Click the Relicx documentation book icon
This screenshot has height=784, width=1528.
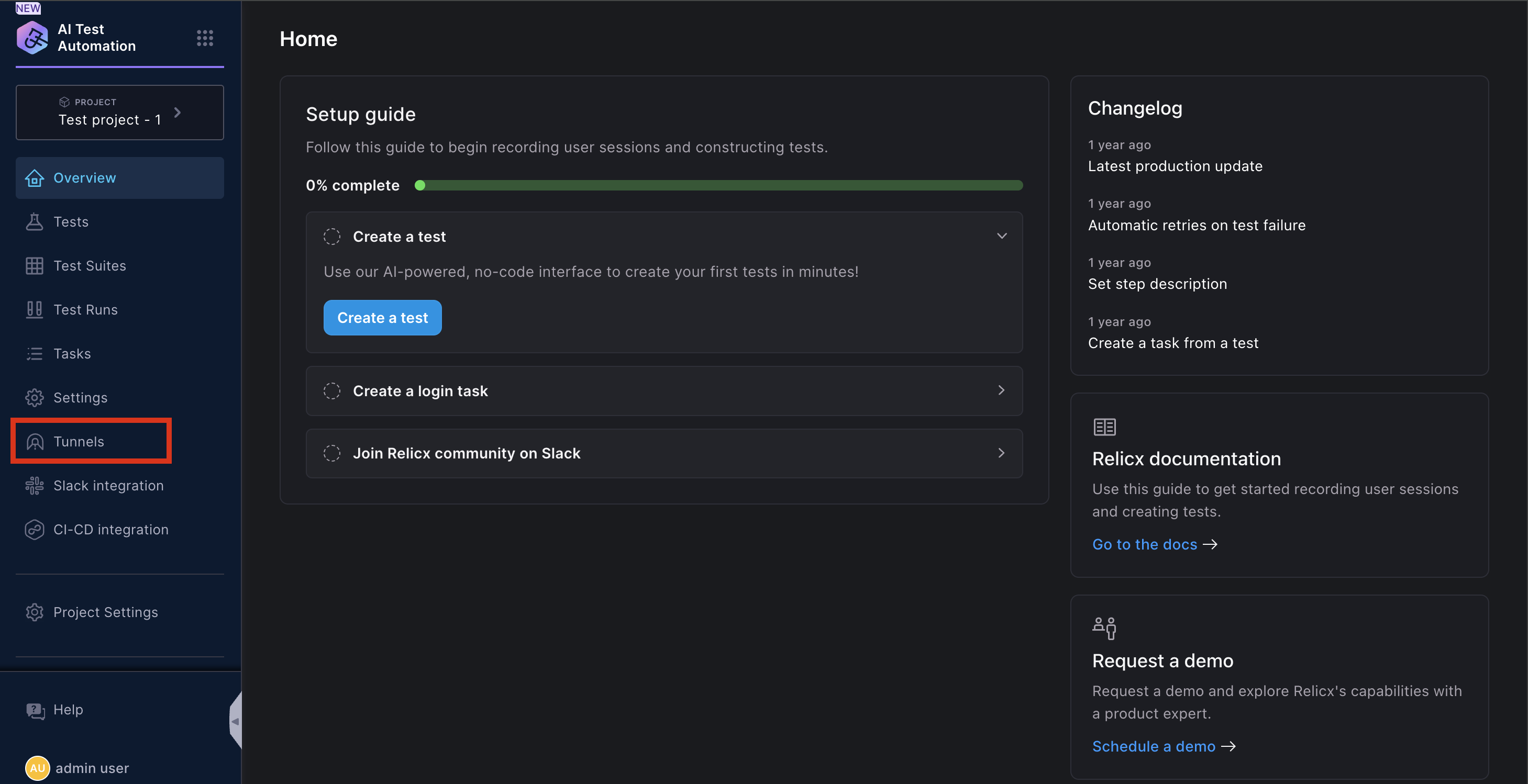point(1104,427)
